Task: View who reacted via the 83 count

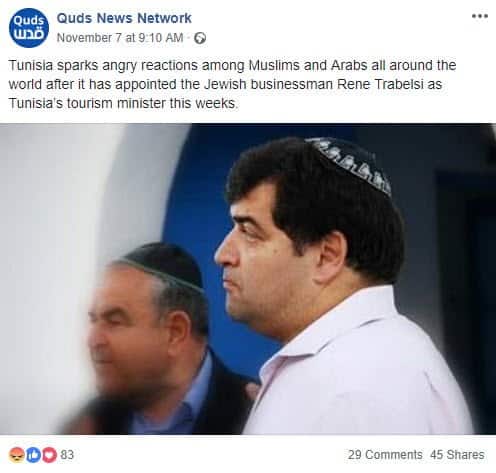Action: [67, 455]
